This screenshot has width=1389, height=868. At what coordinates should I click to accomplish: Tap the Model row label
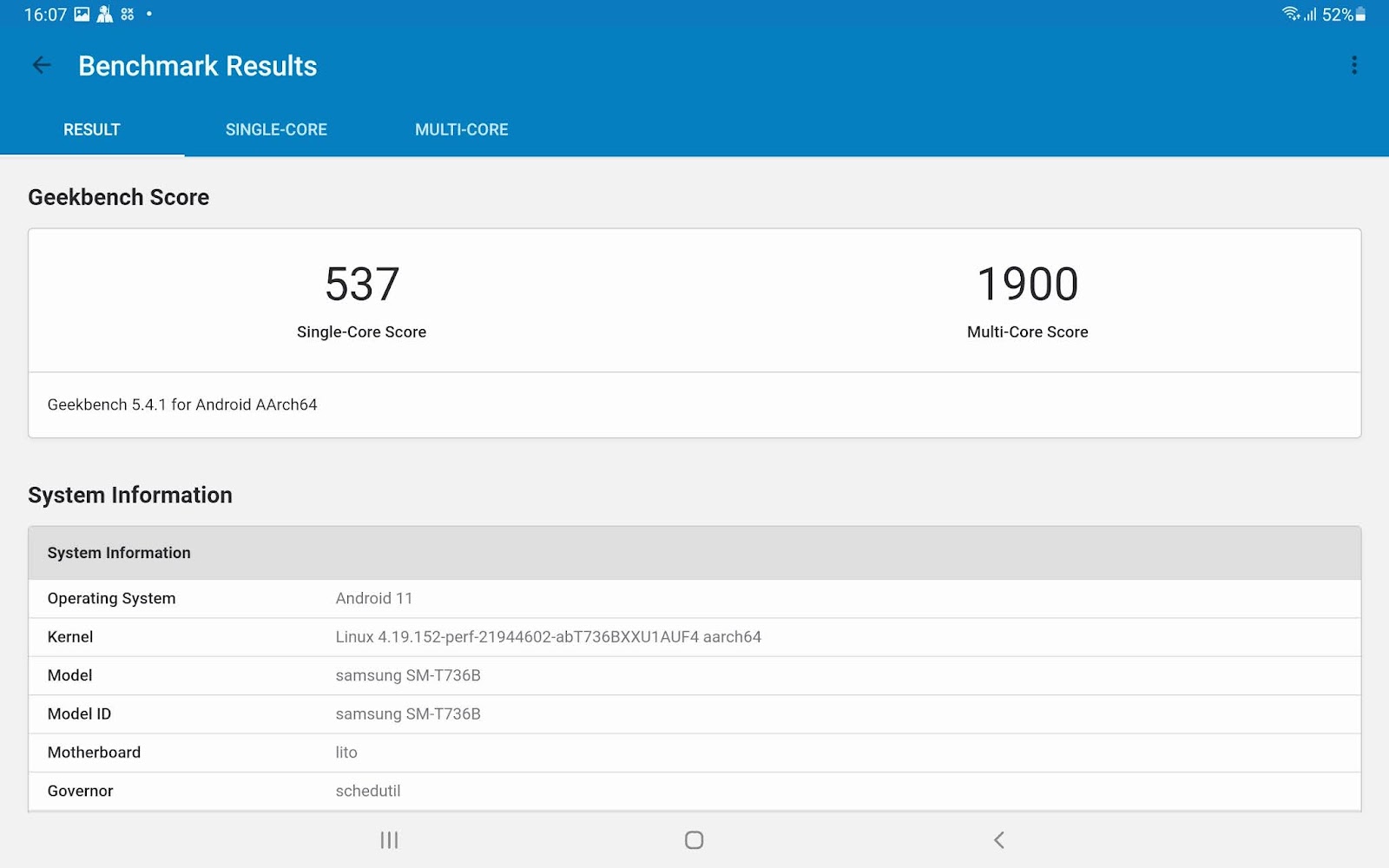(69, 675)
